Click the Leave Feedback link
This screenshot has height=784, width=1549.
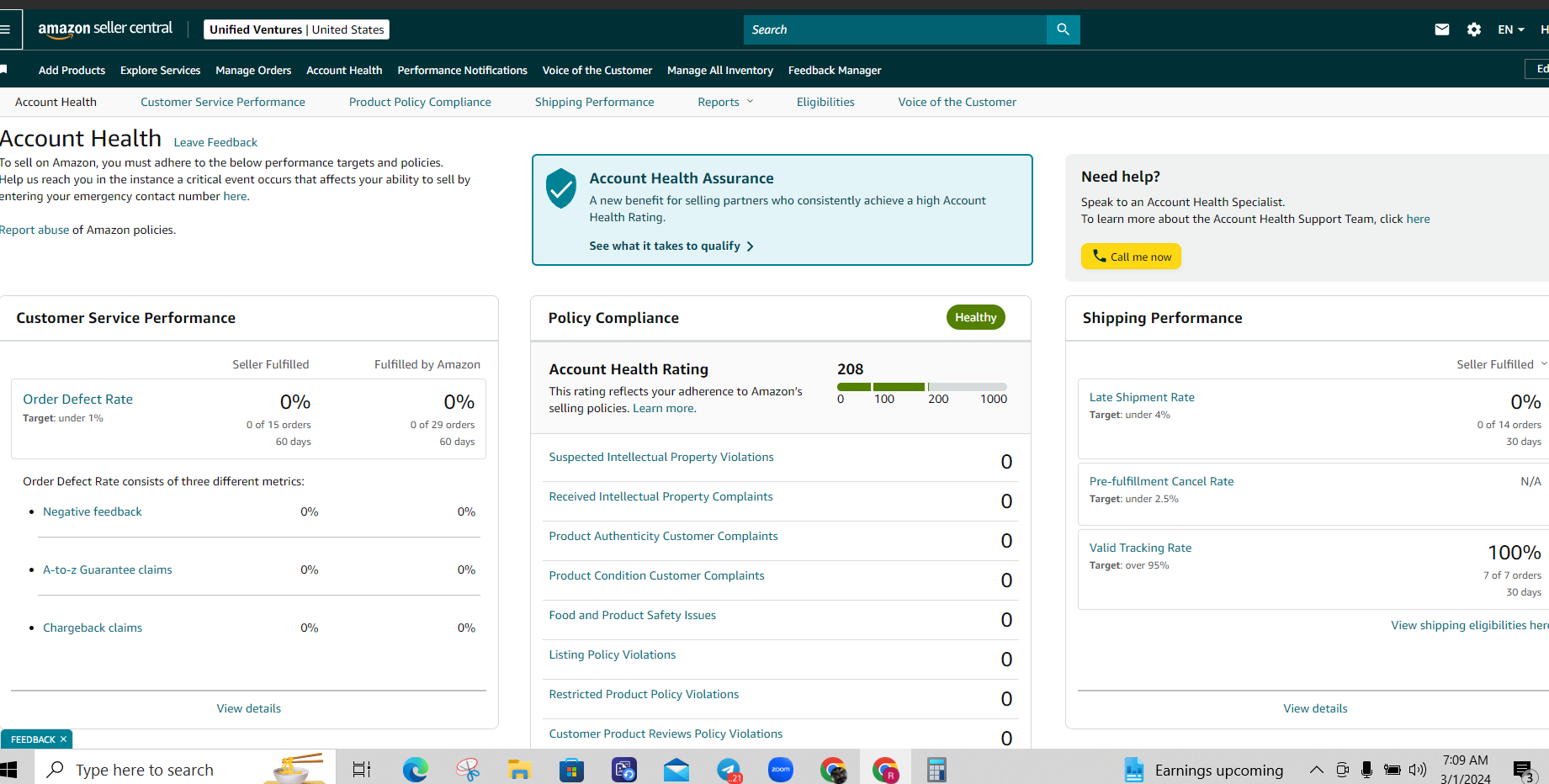click(x=215, y=142)
